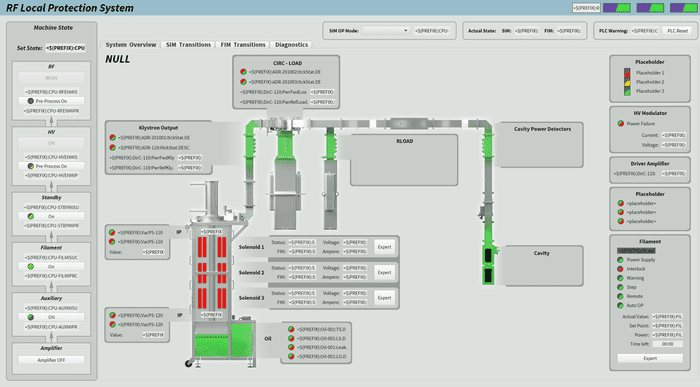Switch to the SIM Transitions tab

click(188, 45)
